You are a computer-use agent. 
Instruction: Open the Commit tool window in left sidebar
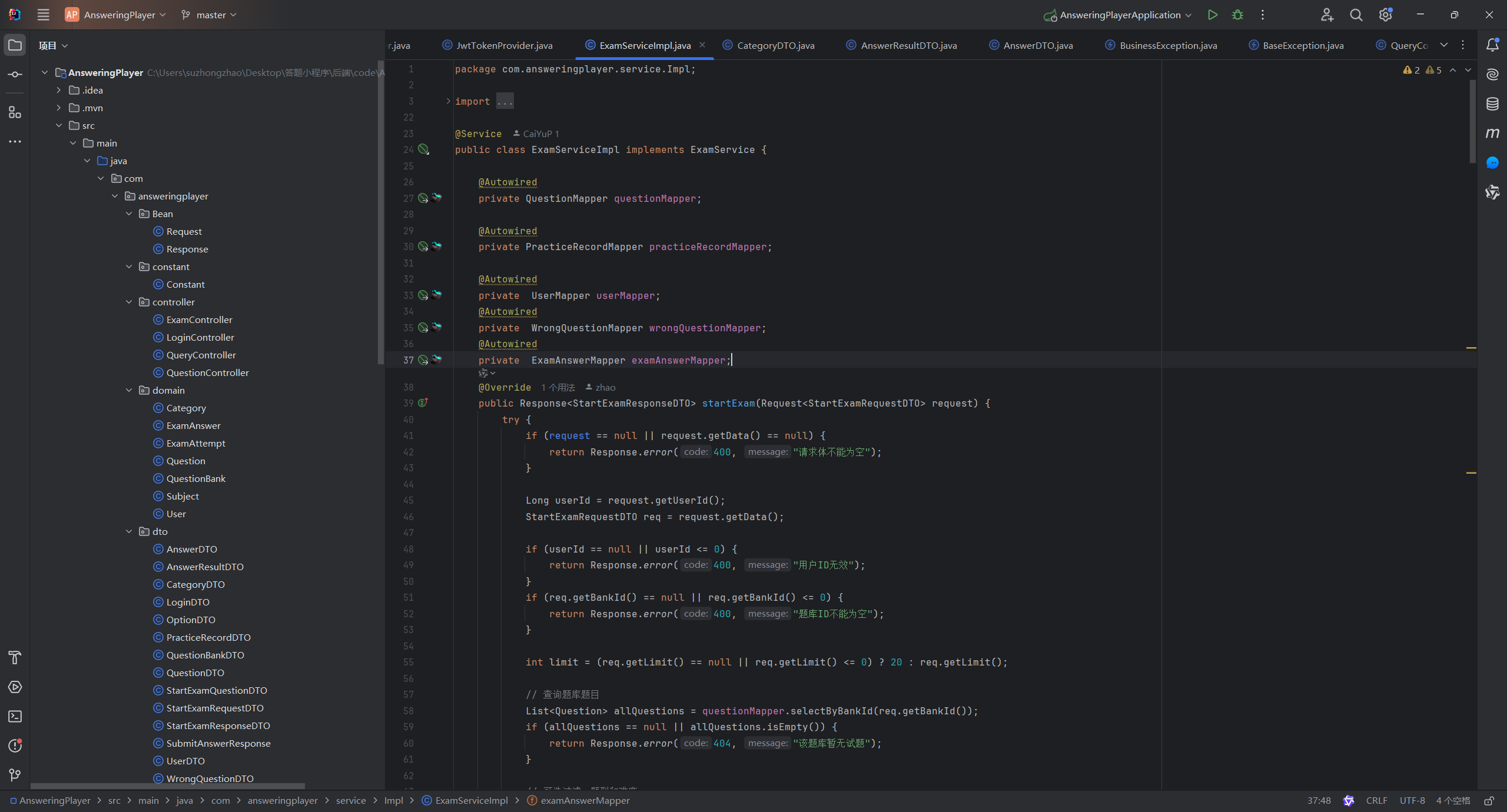point(15,75)
